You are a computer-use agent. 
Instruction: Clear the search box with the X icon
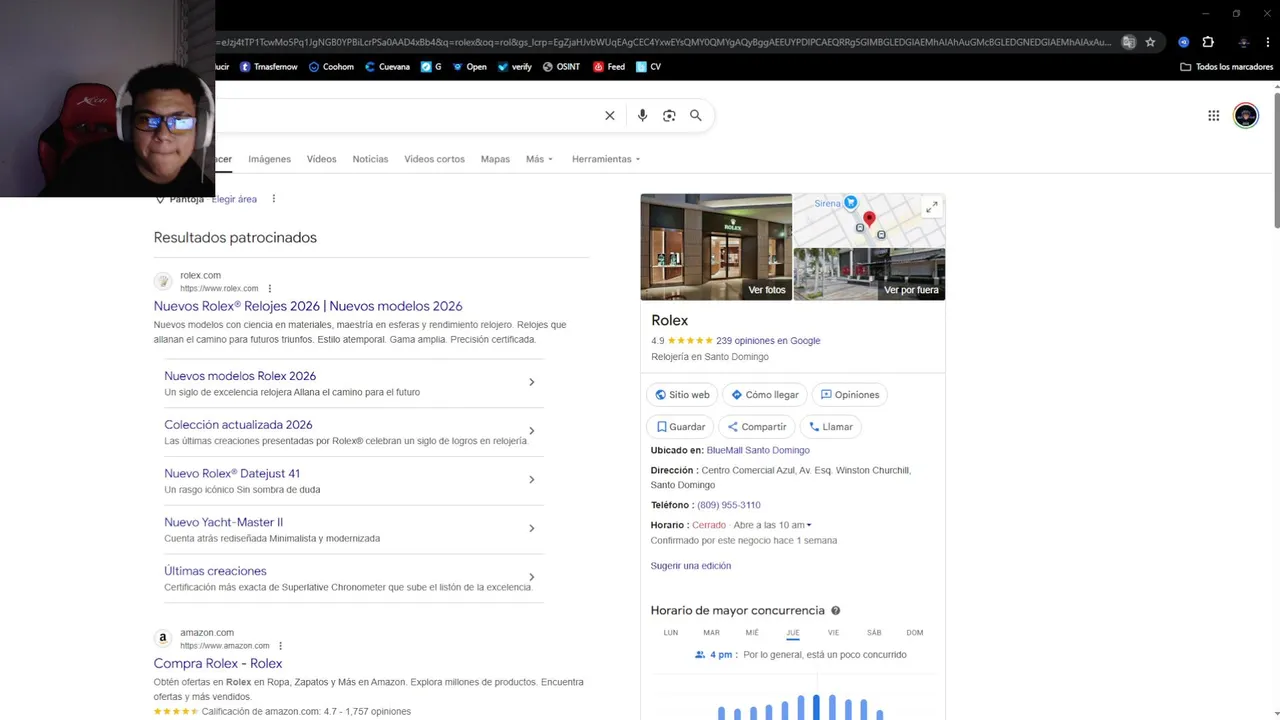(610, 116)
